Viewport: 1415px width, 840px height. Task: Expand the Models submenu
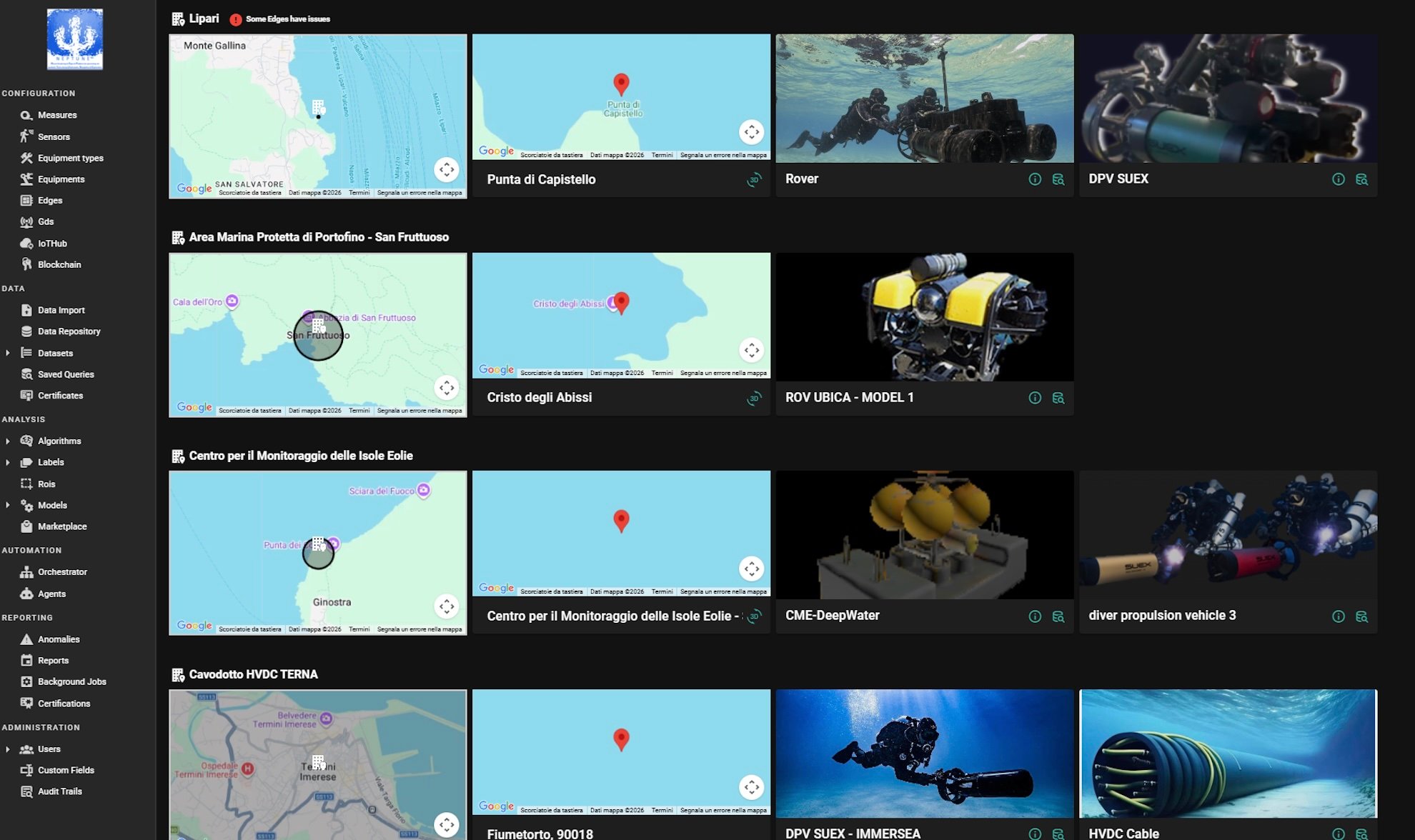point(8,505)
